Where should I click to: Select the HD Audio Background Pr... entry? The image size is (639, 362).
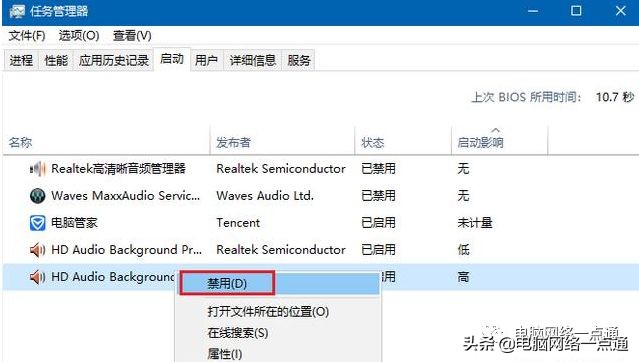click(x=126, y=250)
